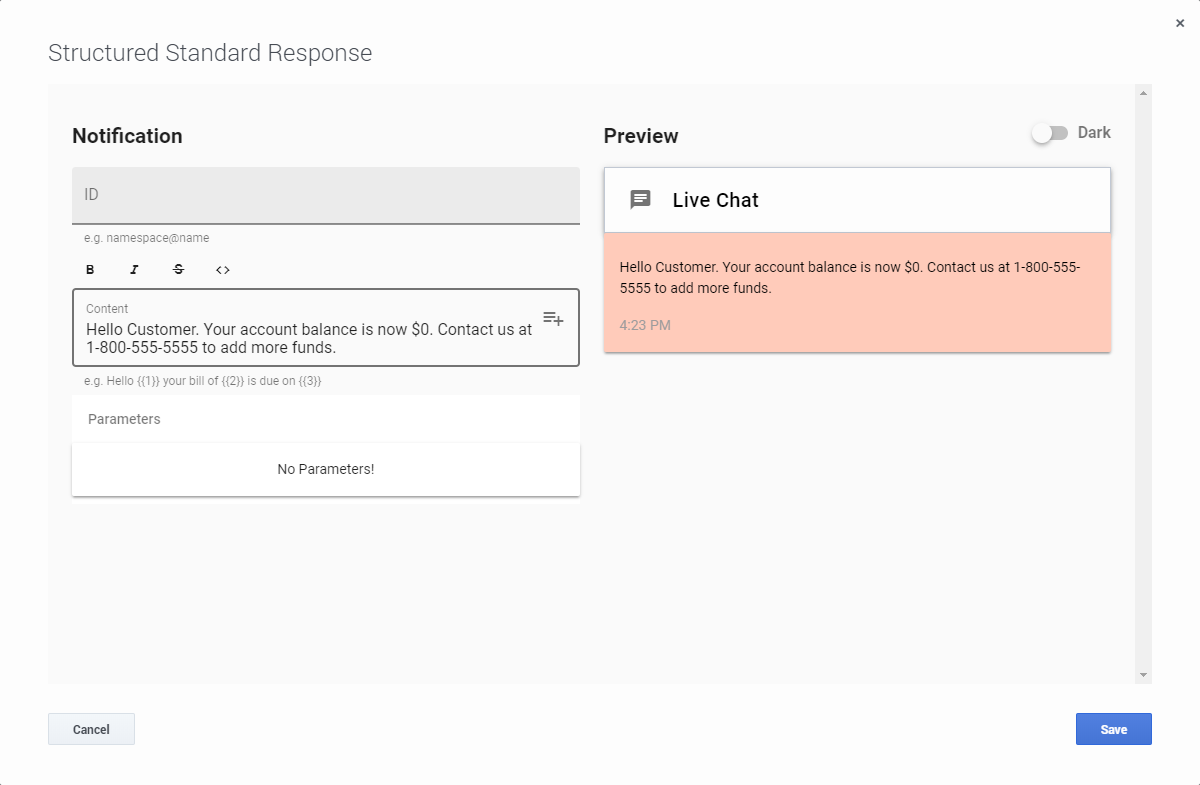Insert code formatting with angle brackets icon
Image resolution: width=1200 pixels, height=785 pixels.
223,270
